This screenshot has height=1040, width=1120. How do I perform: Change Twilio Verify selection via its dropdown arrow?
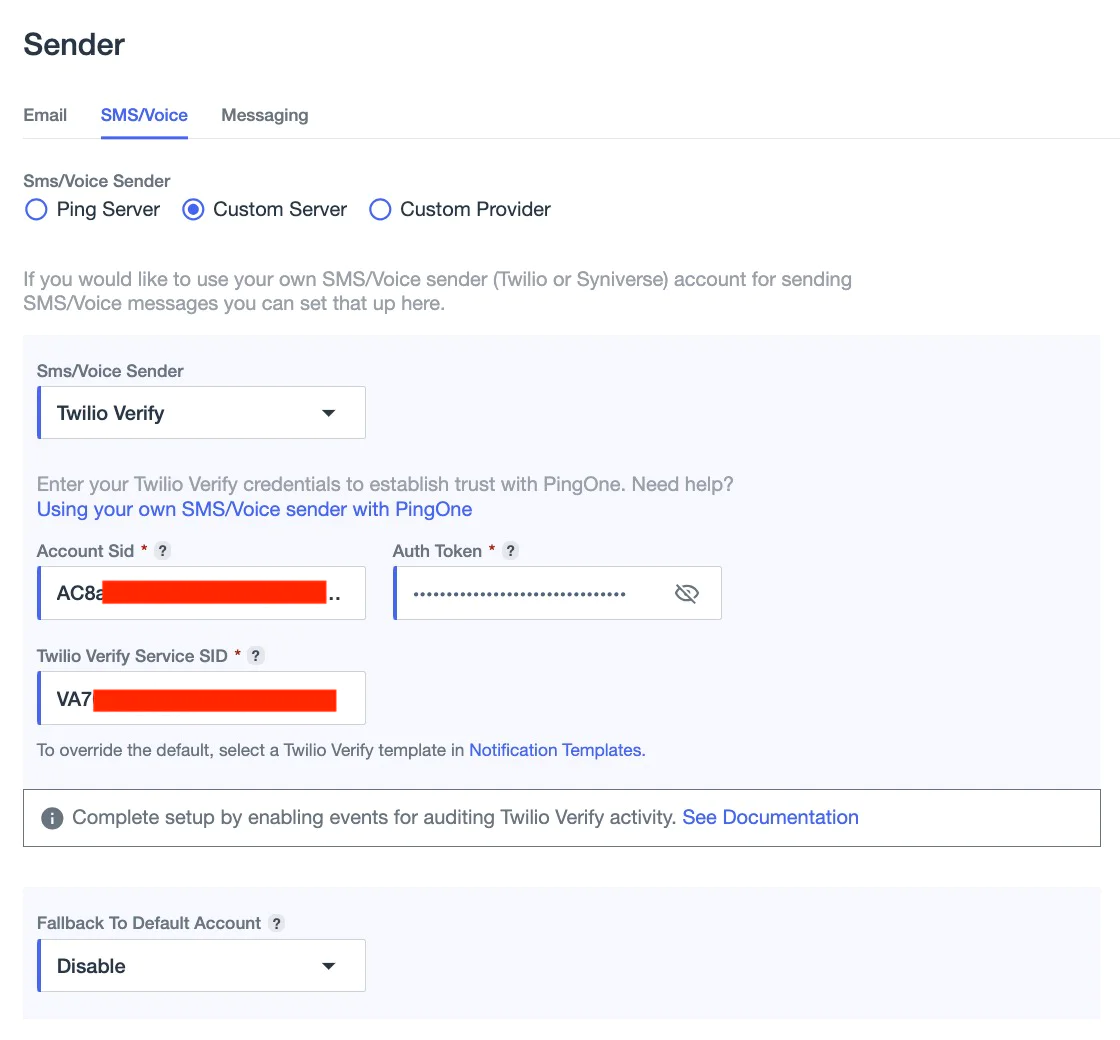(328, 412)
